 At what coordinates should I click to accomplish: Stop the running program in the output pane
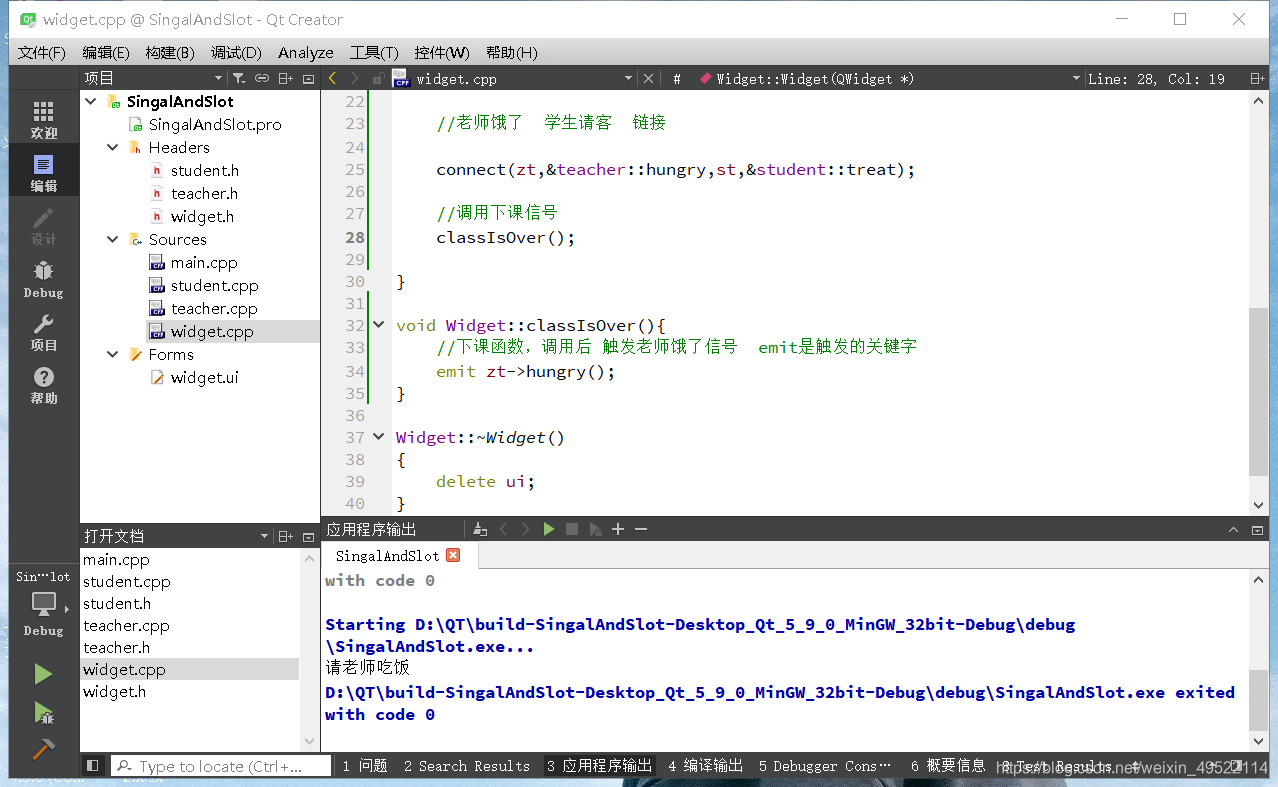572,529
